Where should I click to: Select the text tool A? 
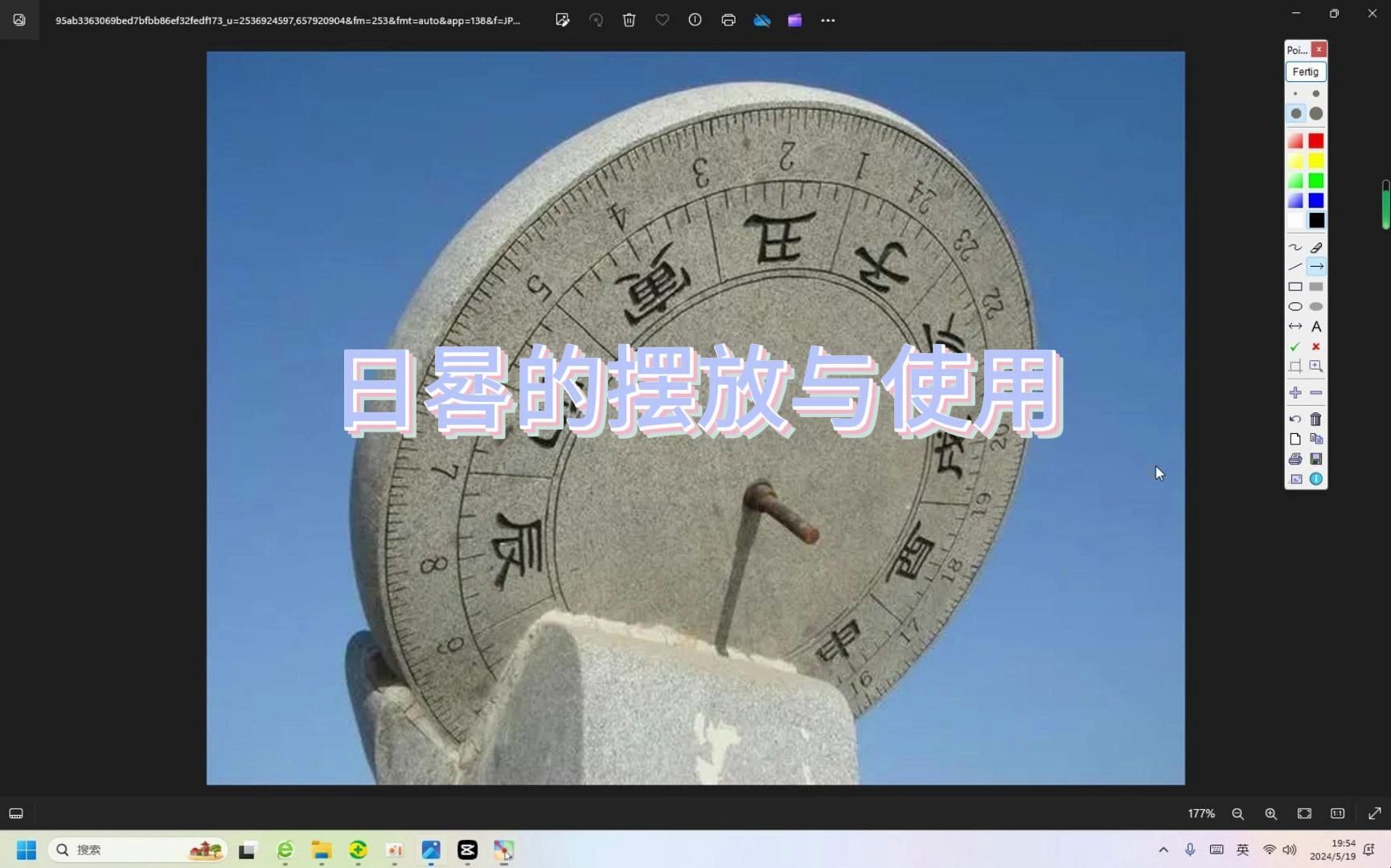(x=1315, y=326)
